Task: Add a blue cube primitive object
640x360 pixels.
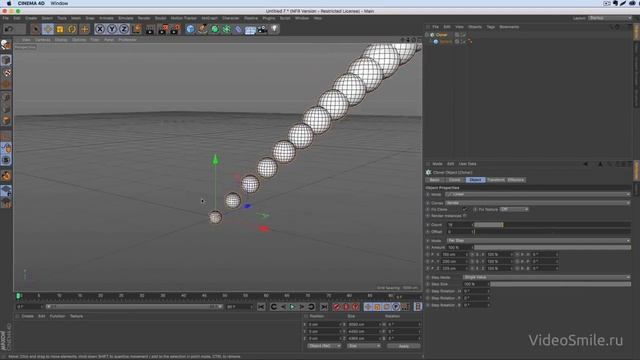Action: 190,29
